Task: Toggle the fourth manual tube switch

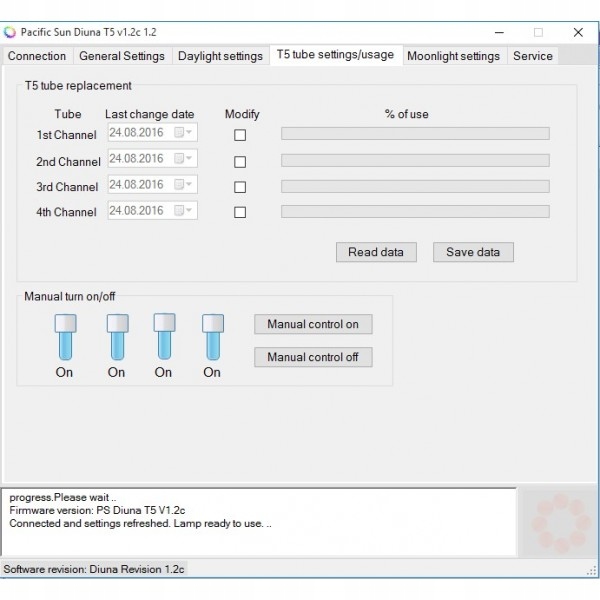Action: click(213, 337)
